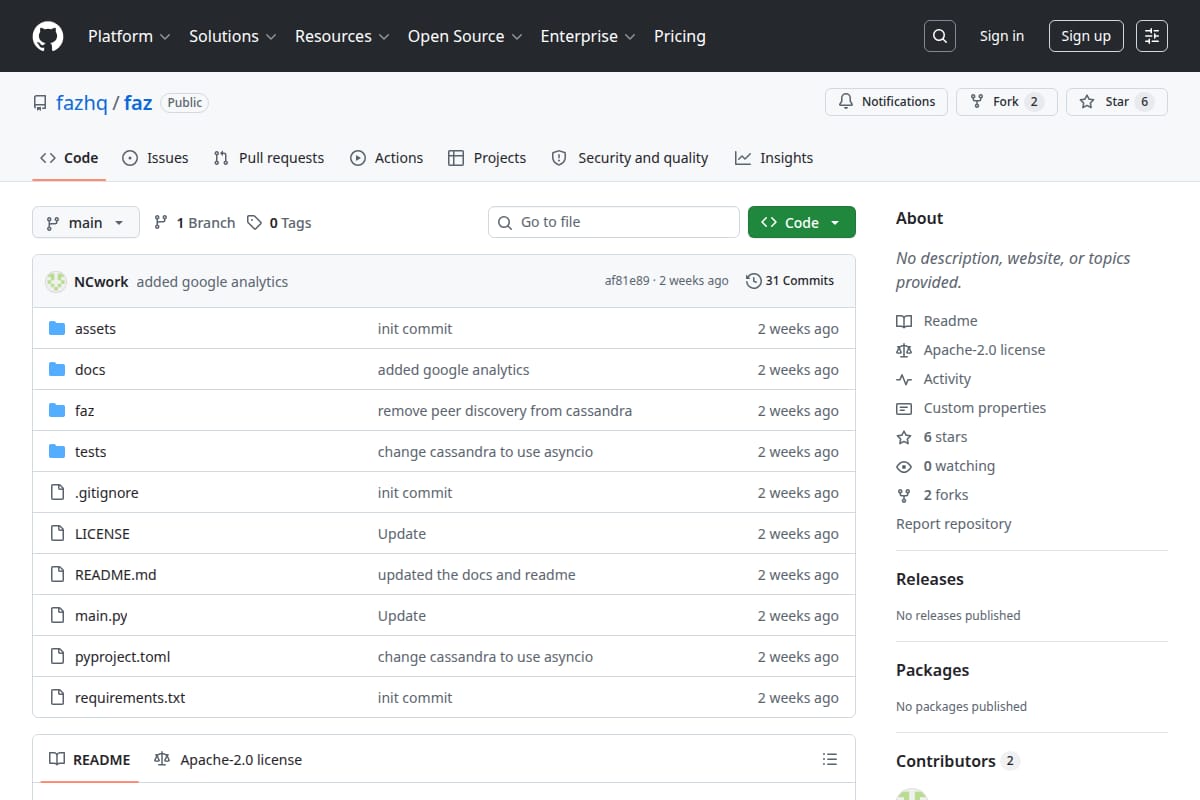Click the Go to file search field

614,222
